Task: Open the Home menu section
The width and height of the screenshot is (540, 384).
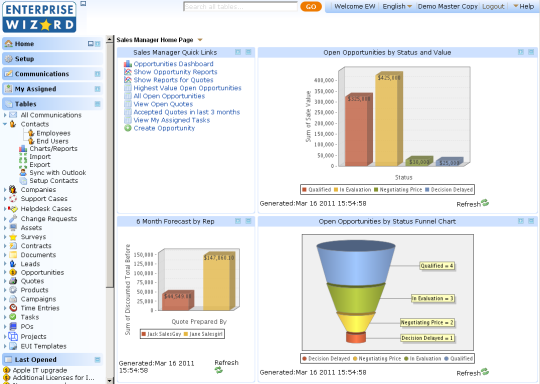Action: [x=52, y=44]
